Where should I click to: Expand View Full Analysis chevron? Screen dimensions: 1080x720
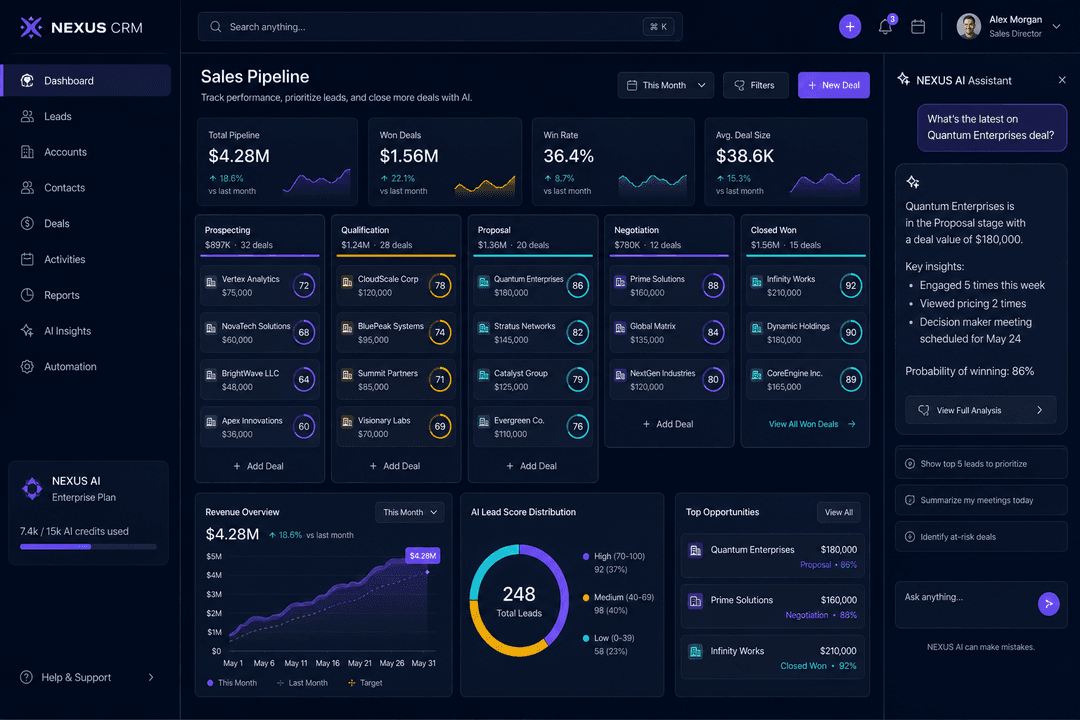(x=1039, y=410)
